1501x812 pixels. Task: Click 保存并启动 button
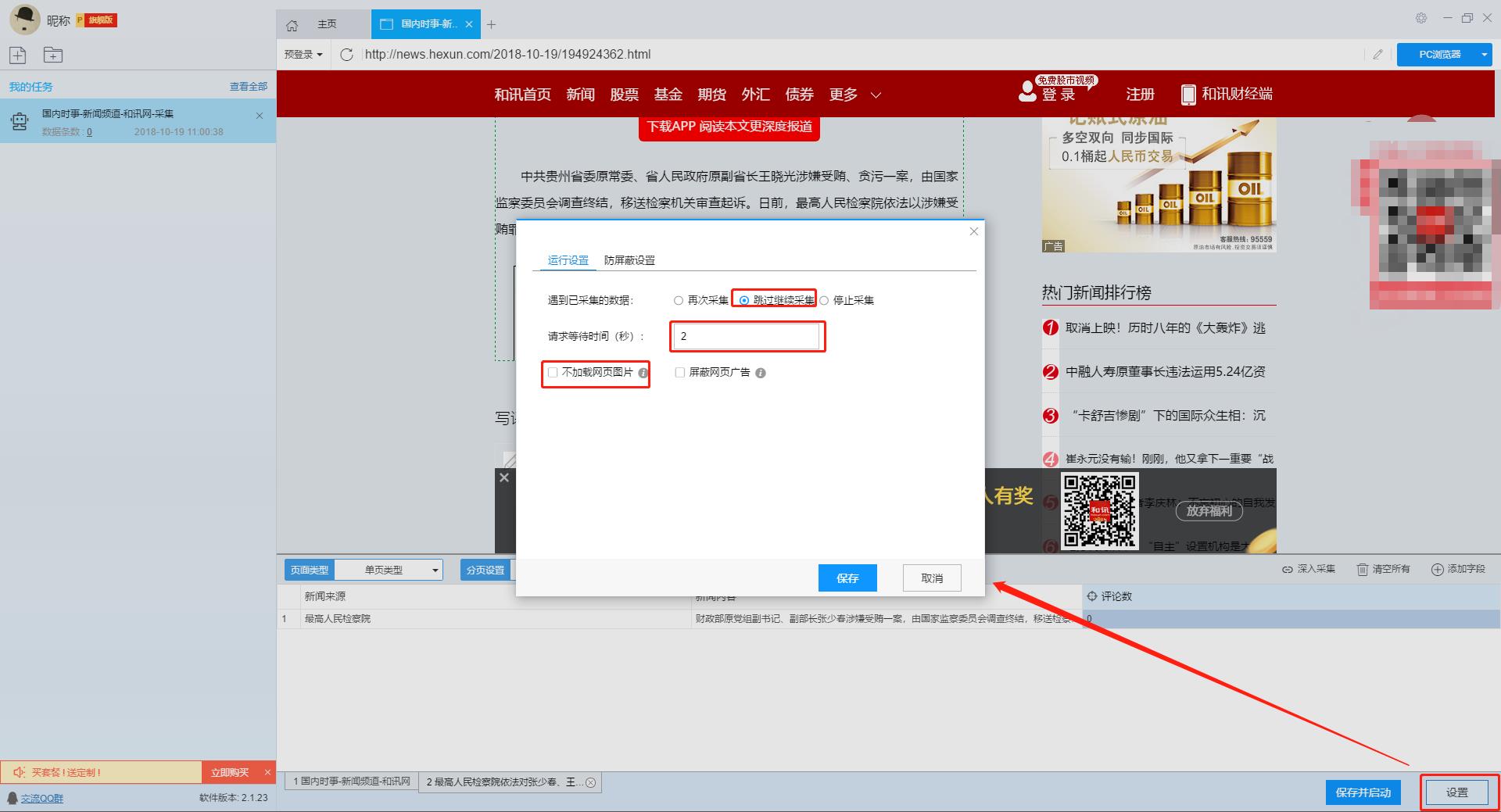(x=1363, y=792)
